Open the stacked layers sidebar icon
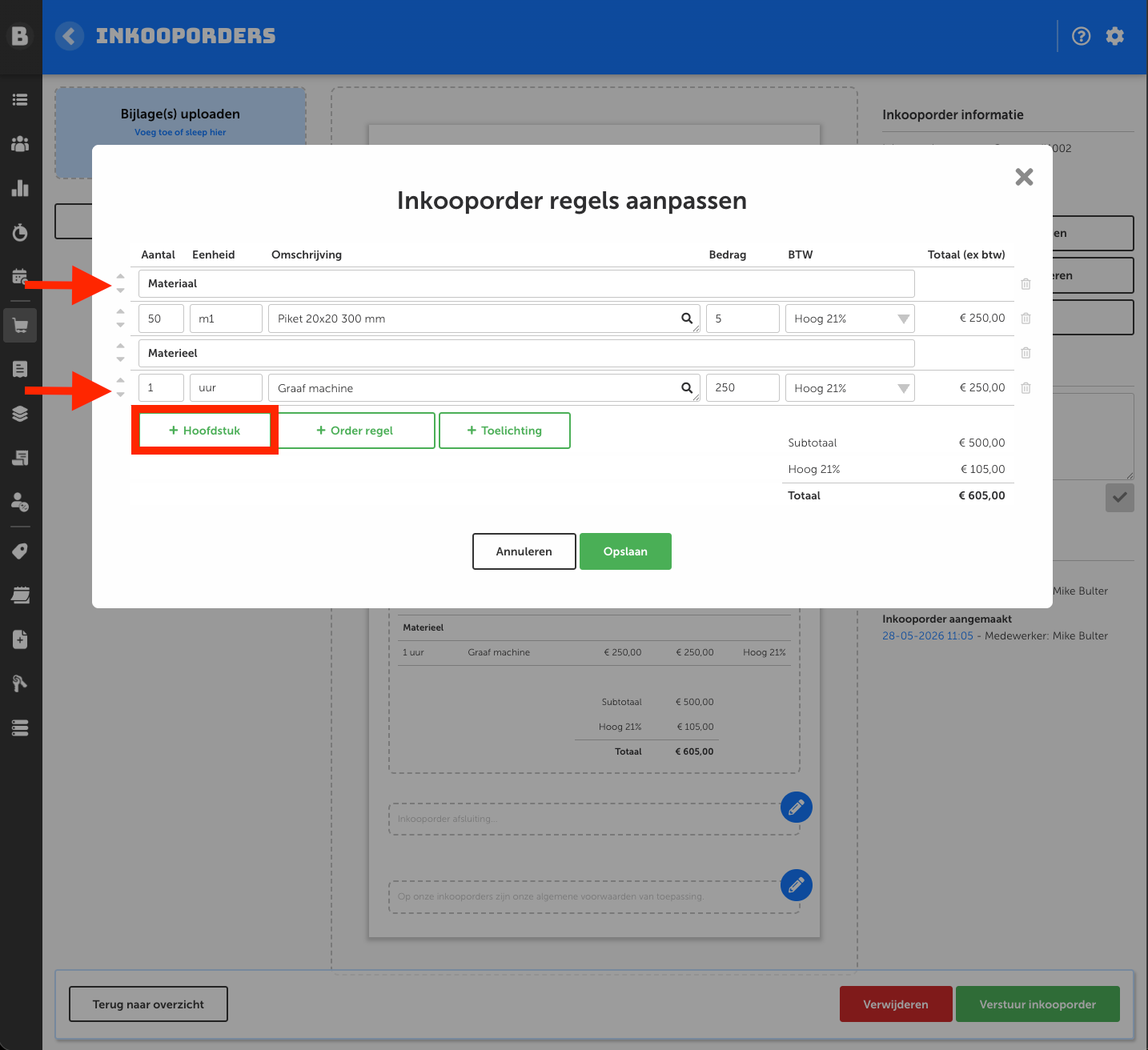This screenshot has height=1050, width=1148. (x=20, y=414)
